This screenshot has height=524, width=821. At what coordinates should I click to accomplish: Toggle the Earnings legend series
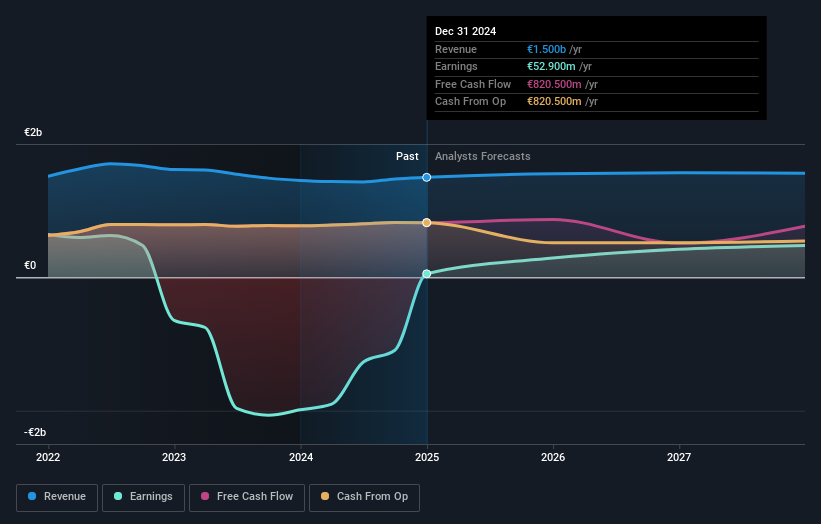[x=143, y=497]
